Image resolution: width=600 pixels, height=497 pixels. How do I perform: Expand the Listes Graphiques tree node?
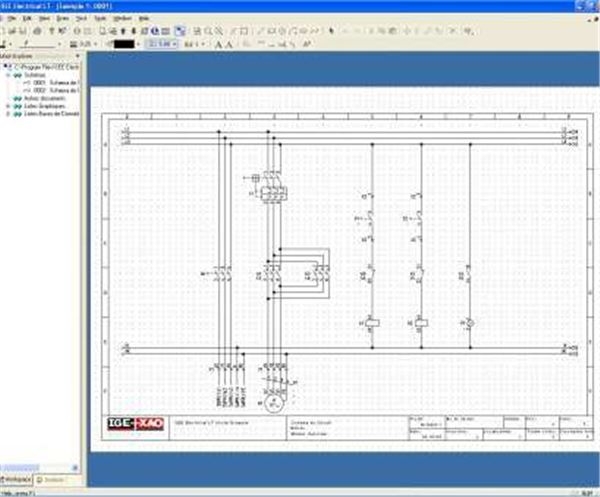click(7, 106)
